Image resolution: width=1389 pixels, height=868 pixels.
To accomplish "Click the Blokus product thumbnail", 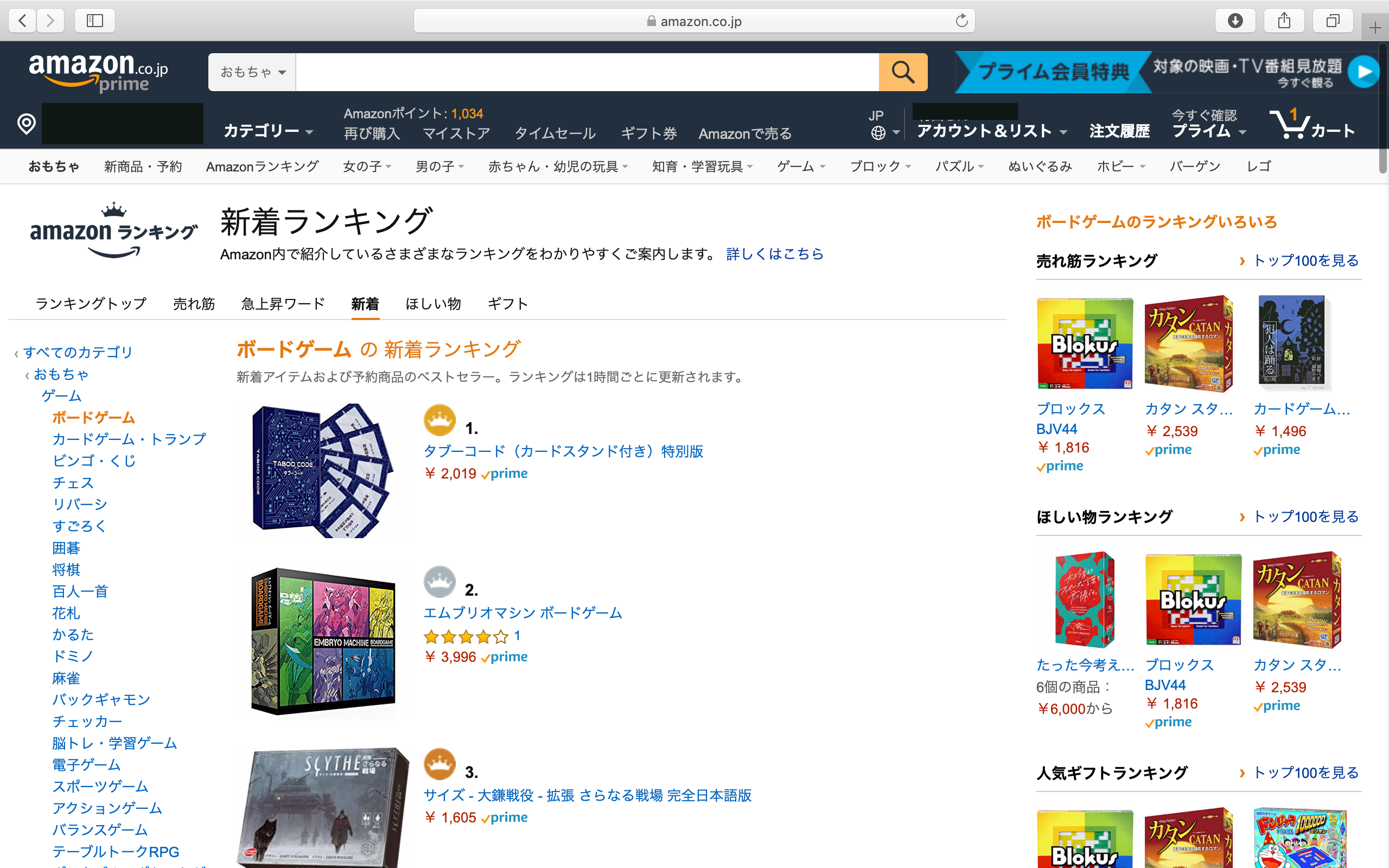I will pos(1085,343).
